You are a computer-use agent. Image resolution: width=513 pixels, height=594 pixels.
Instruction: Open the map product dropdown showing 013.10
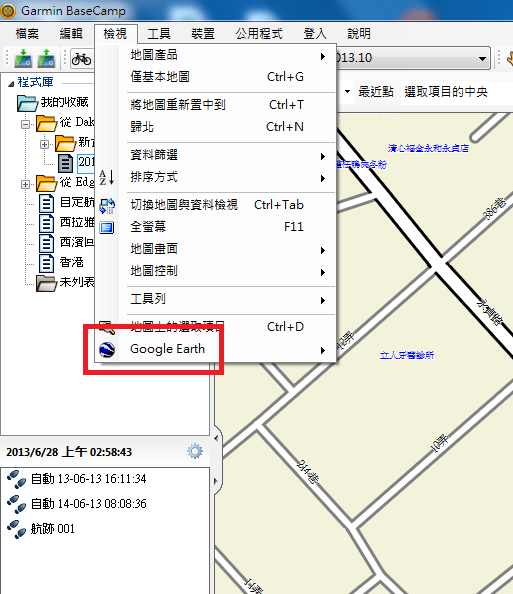click(413, 58)
